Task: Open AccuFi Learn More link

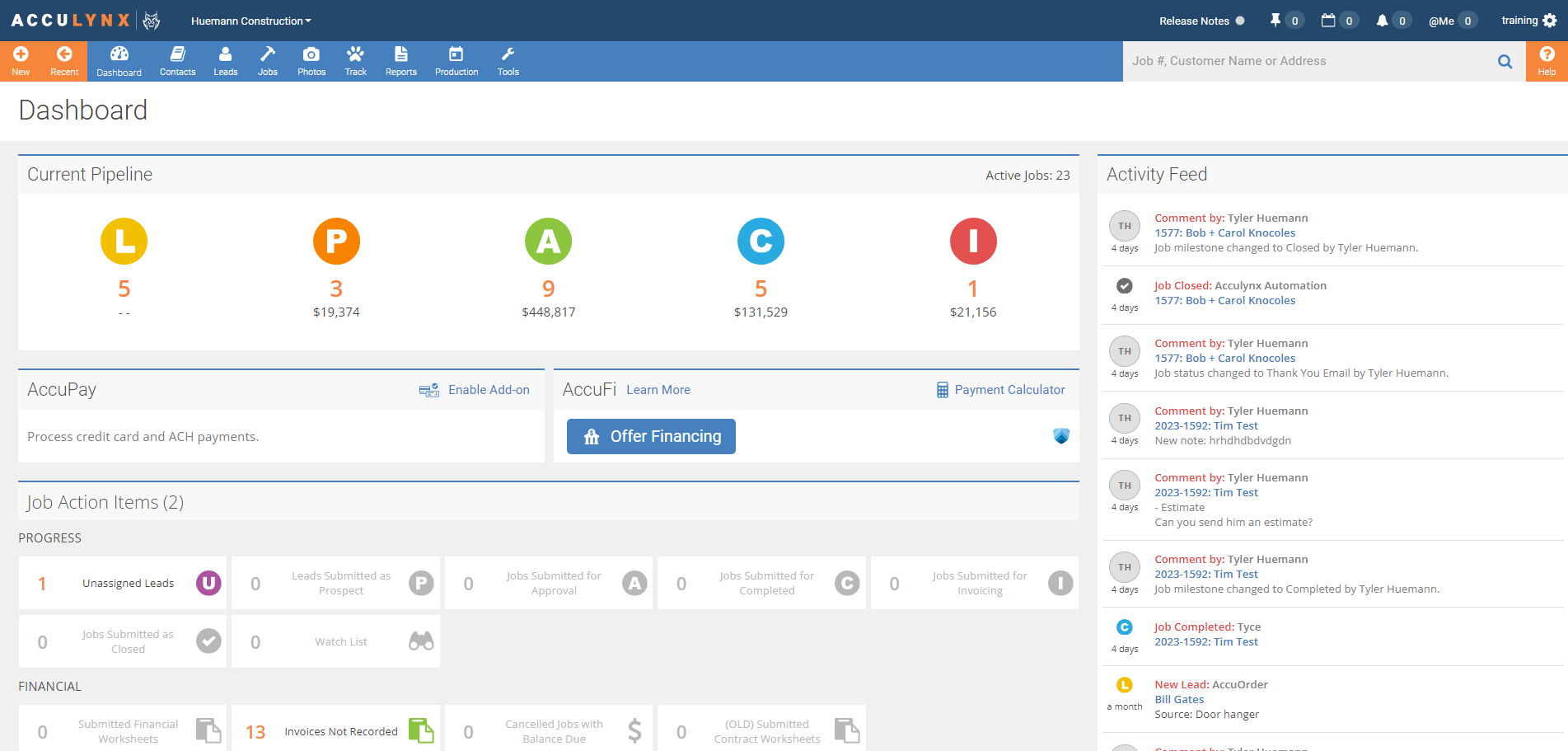Action: click(x=658, y=390)
